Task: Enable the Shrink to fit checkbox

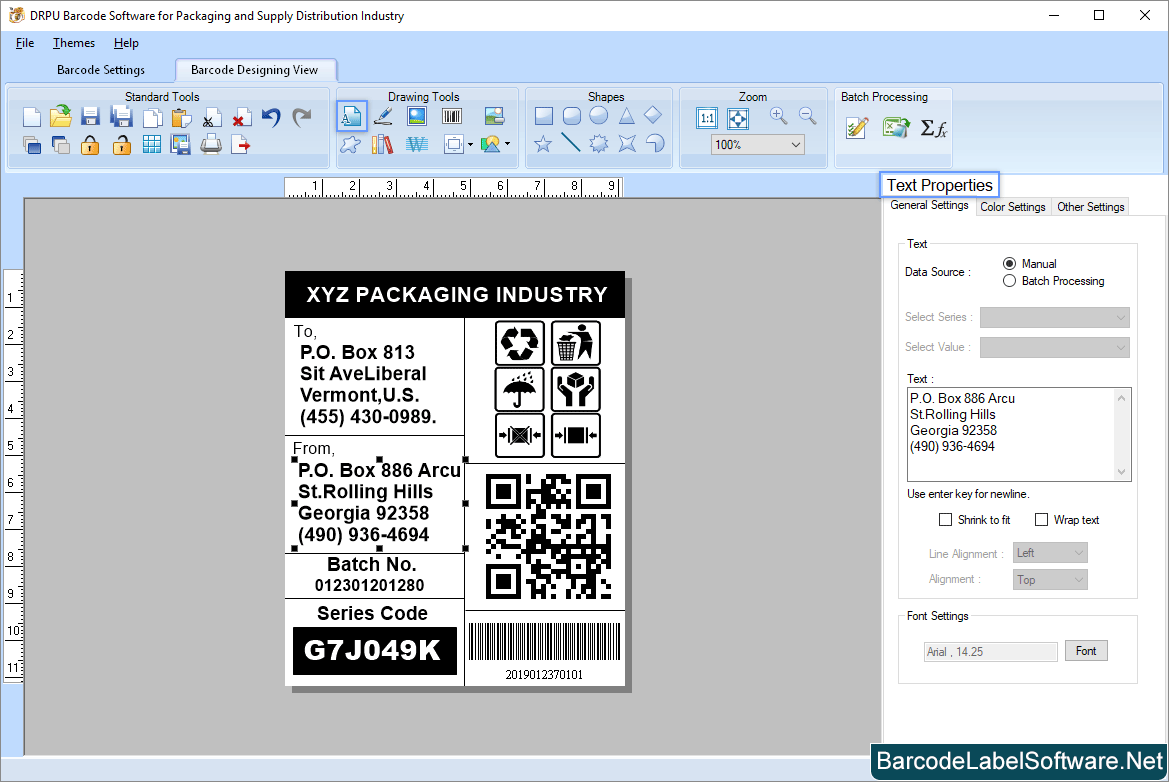Action: coord(945,520)
